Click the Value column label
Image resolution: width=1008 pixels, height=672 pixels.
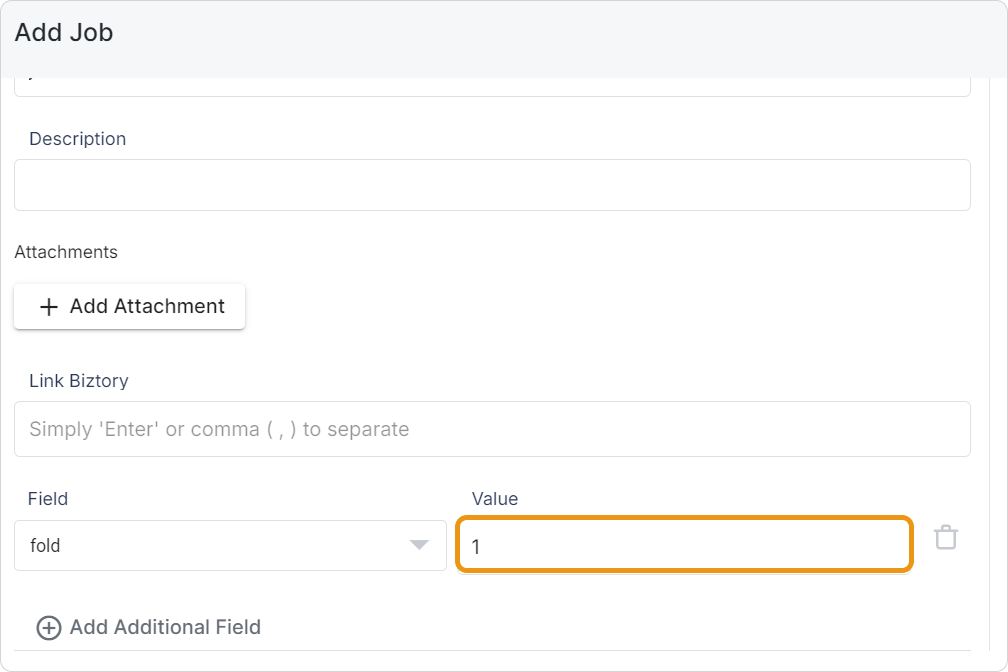click(495, 498)
